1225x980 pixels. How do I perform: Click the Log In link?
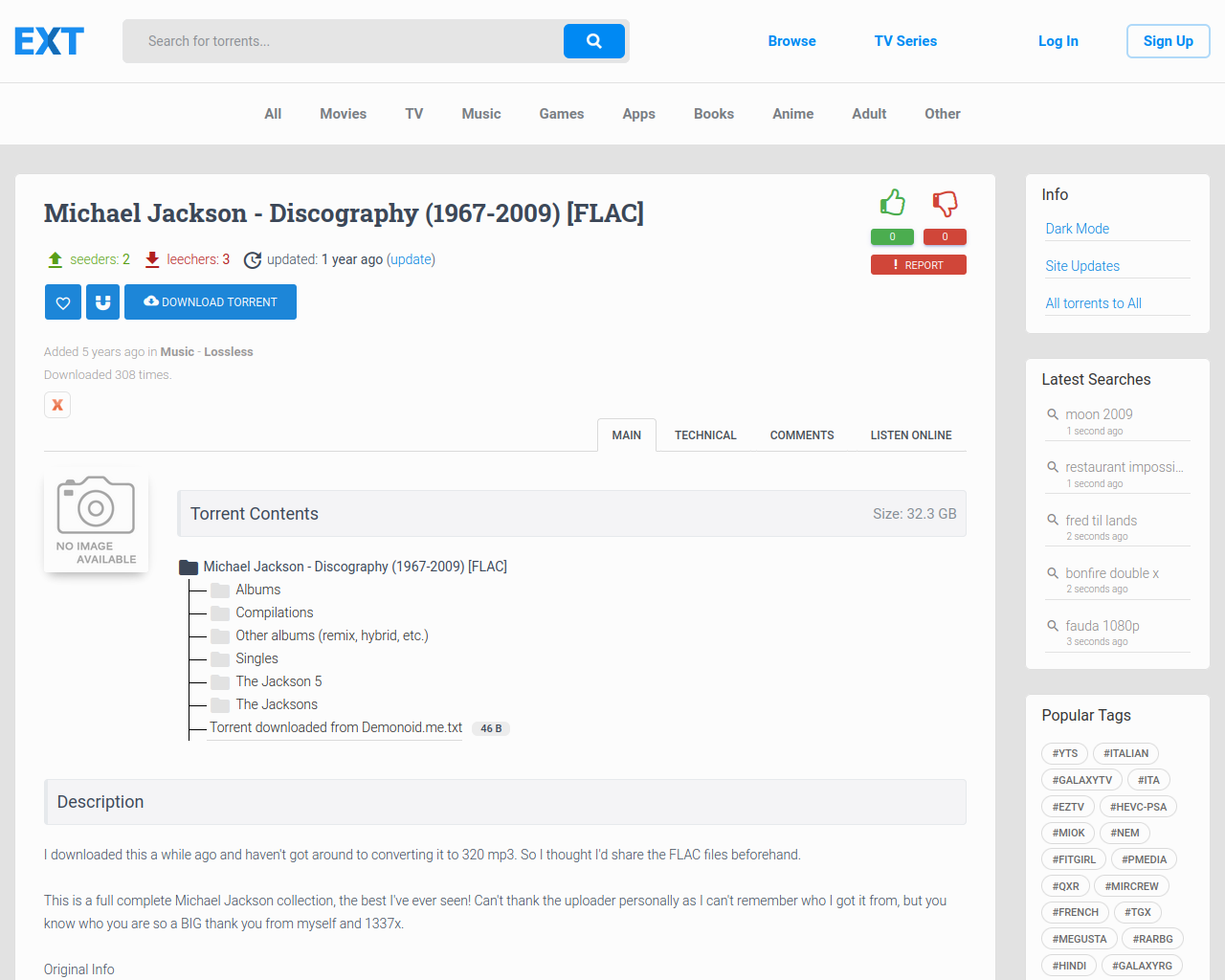click(1058, 41)
